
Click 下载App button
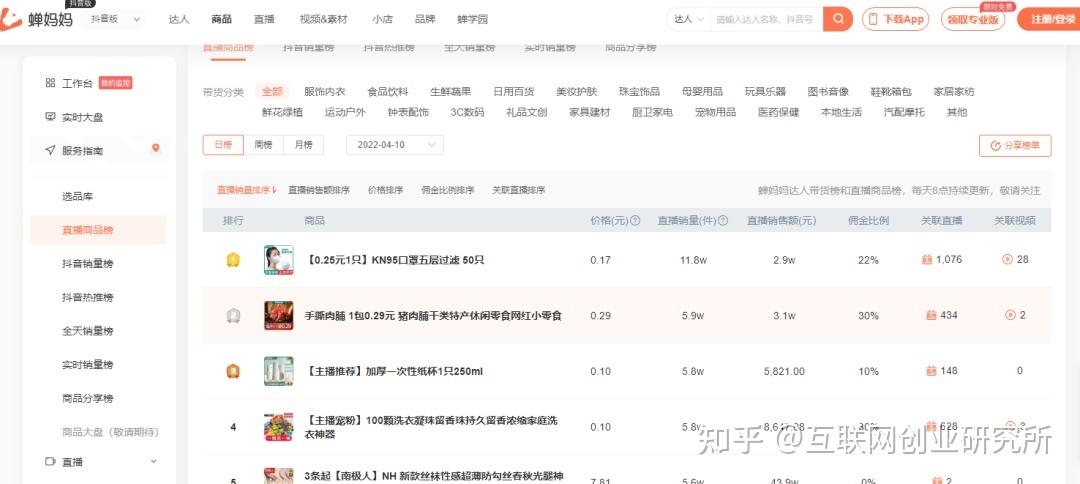[895, 19]
